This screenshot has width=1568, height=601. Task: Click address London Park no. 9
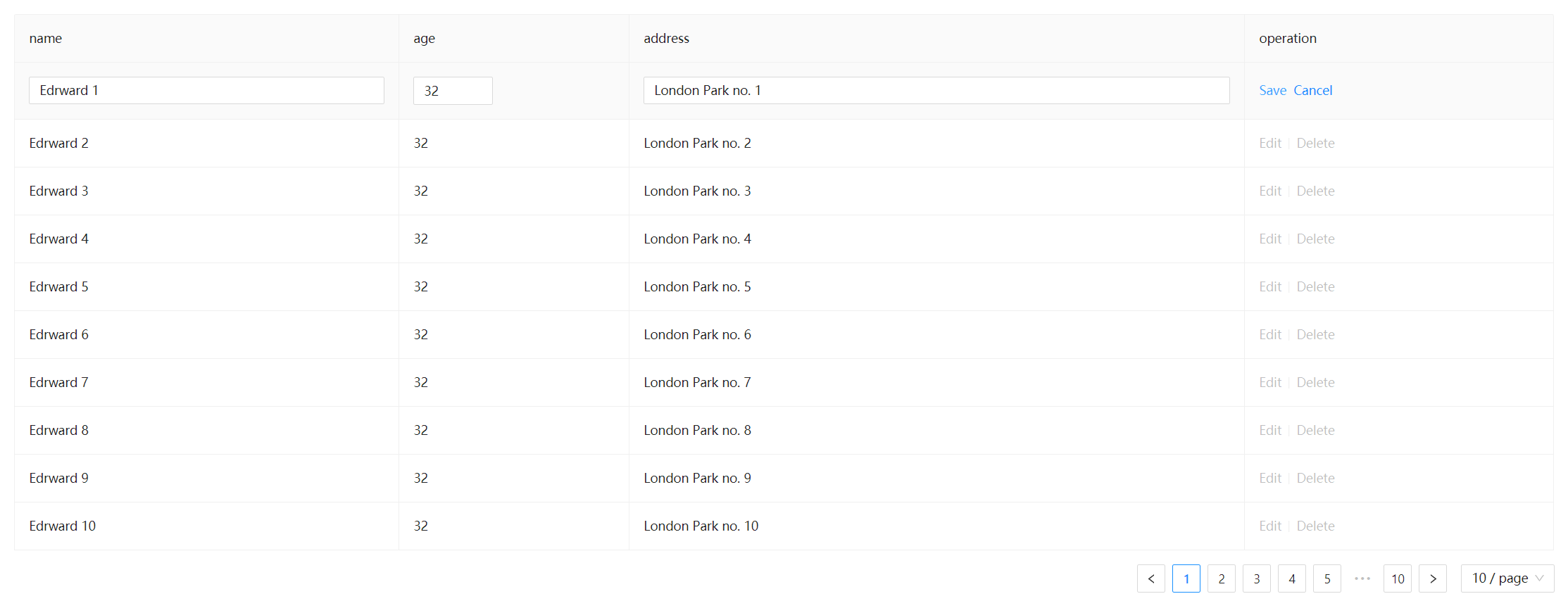click(697, 479)
